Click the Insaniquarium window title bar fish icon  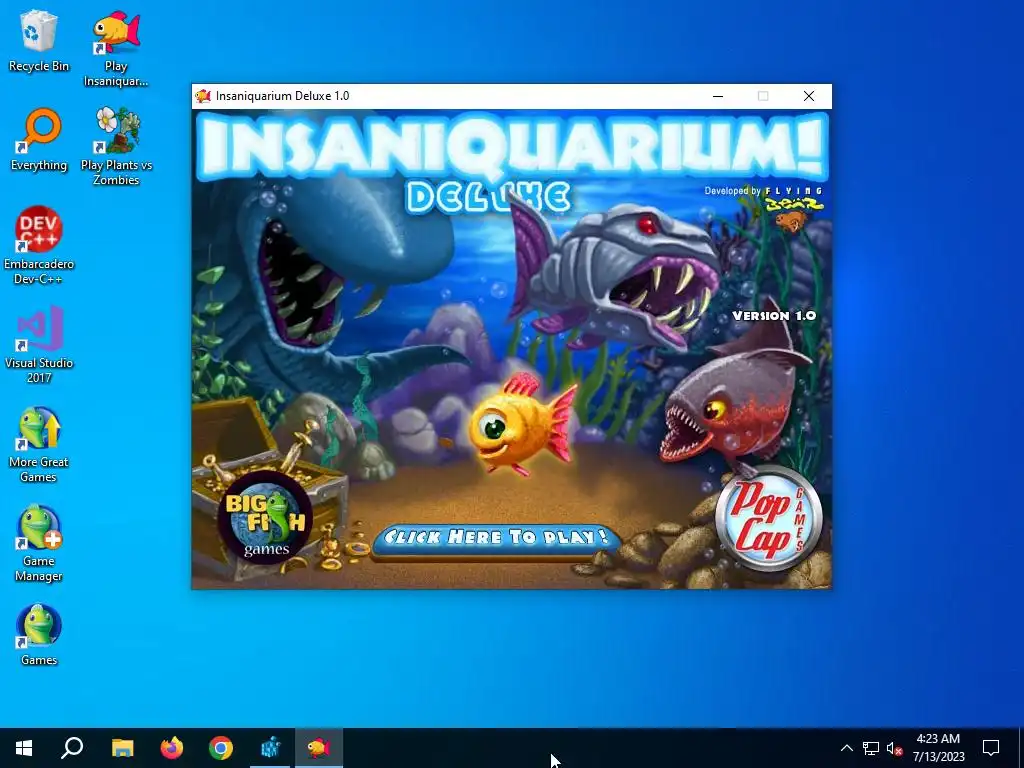point(203,96)
